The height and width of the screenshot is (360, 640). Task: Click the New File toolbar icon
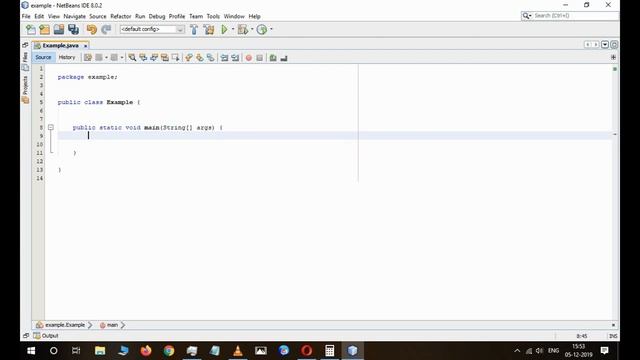pyautogui.click(x=31, y=29)
